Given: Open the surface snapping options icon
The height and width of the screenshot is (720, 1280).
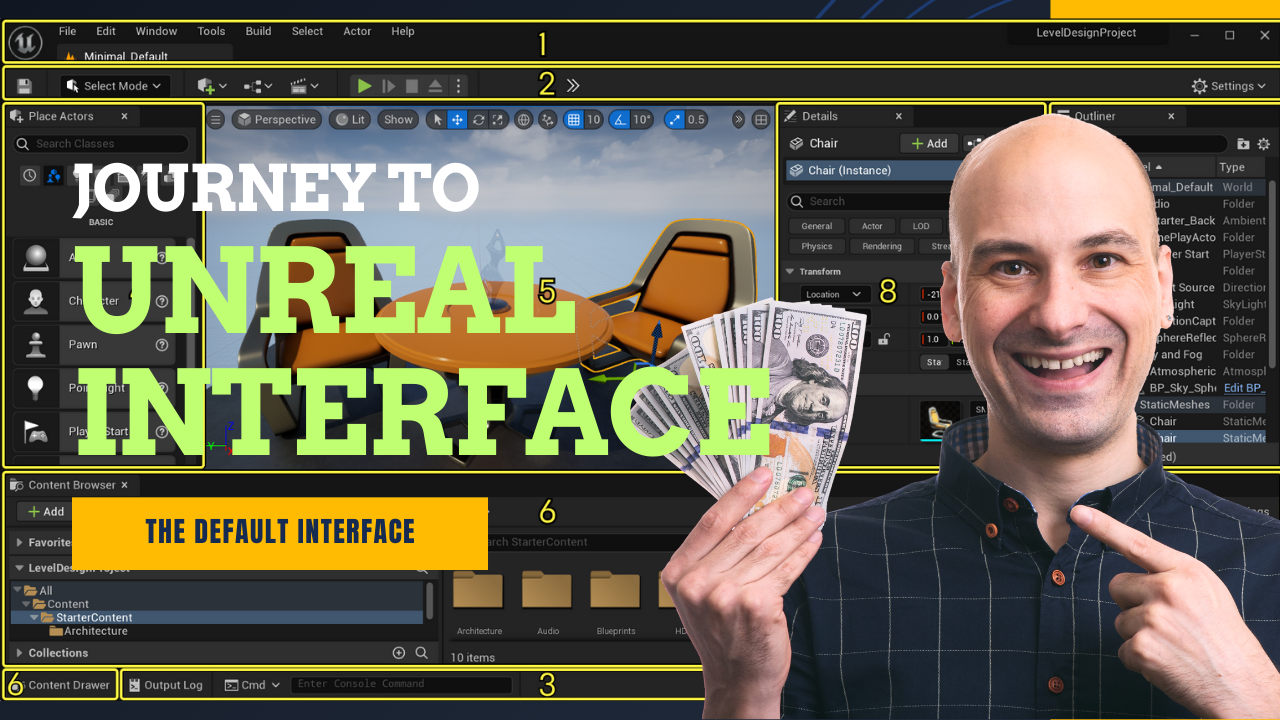Looking at the screenshot, I should pos(547,120).
